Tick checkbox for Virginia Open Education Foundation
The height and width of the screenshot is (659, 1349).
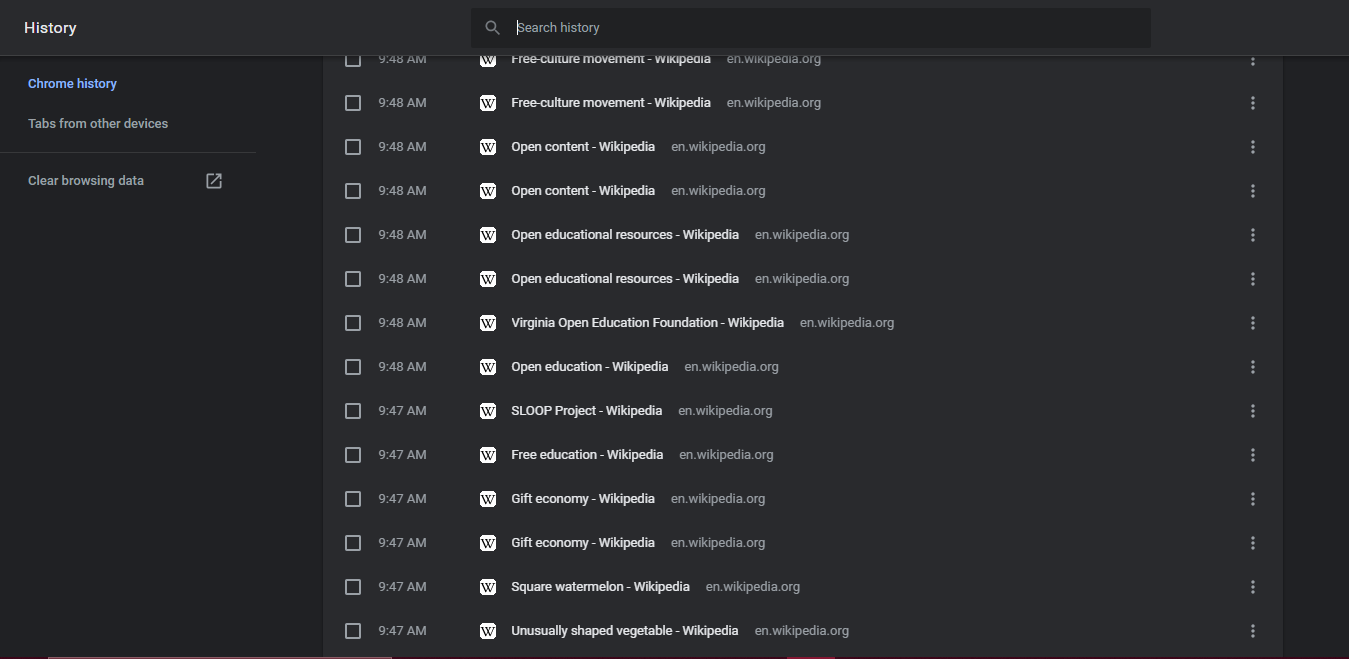click(x=353, y=323)
